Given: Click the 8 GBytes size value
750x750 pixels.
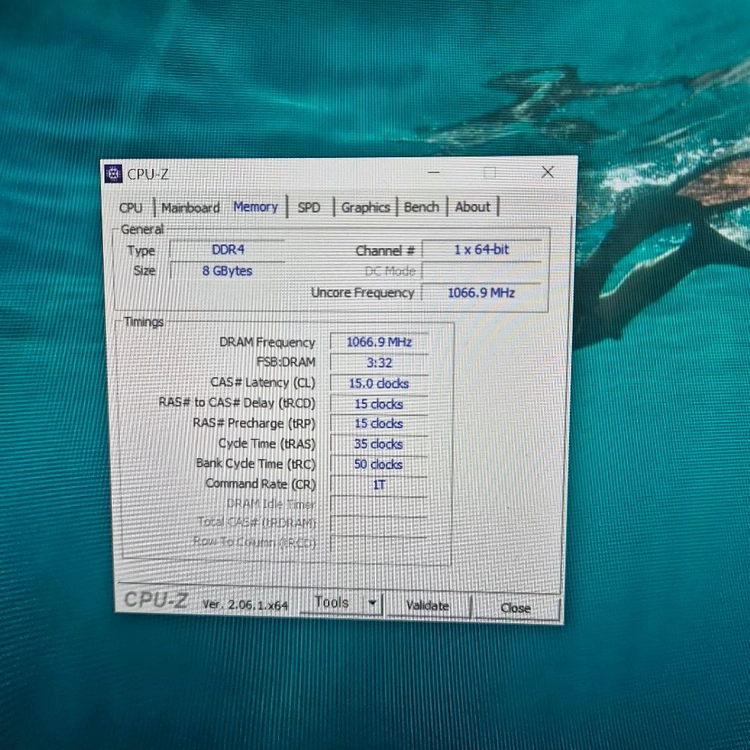Looking at the screenshot, I should point(228,271).
